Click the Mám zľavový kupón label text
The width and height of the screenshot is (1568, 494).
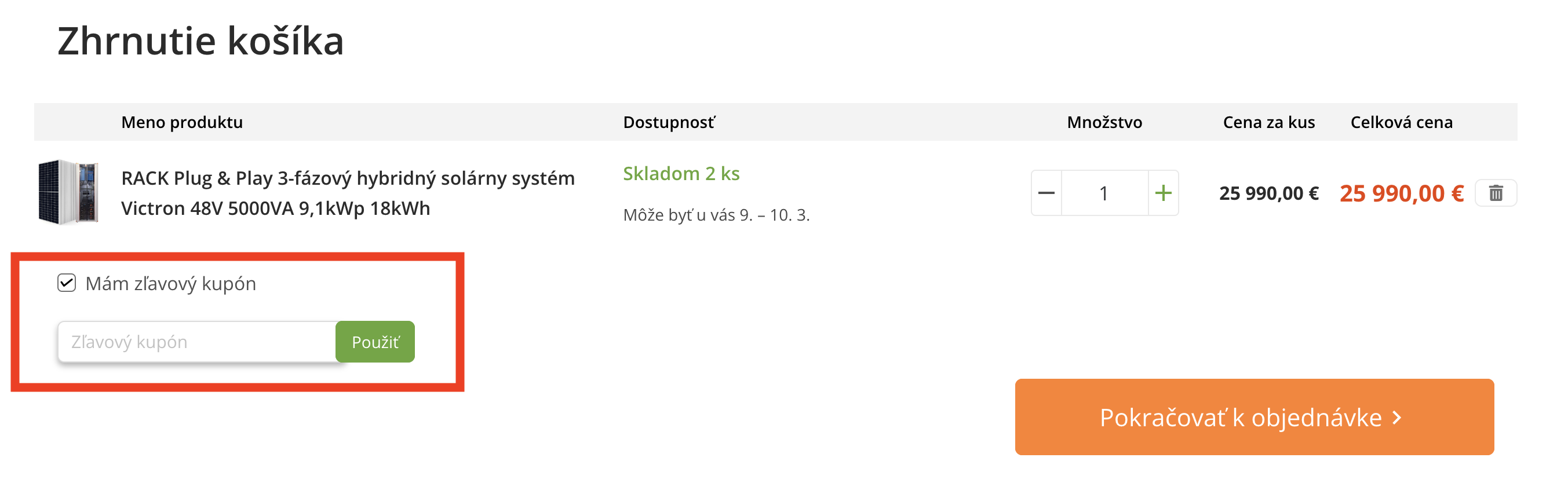[x=170, y=284]
